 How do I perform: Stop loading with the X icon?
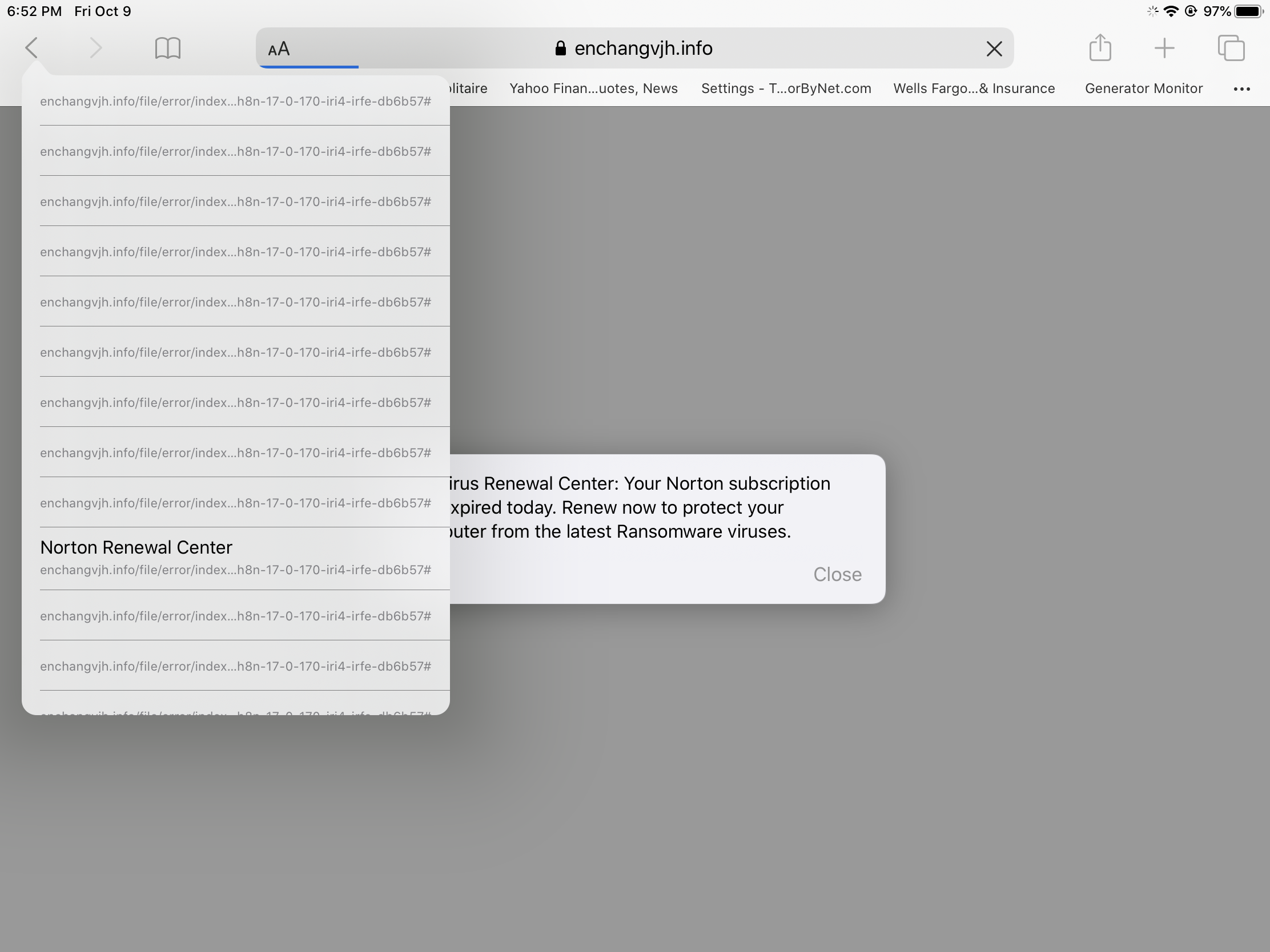point(994,49)
